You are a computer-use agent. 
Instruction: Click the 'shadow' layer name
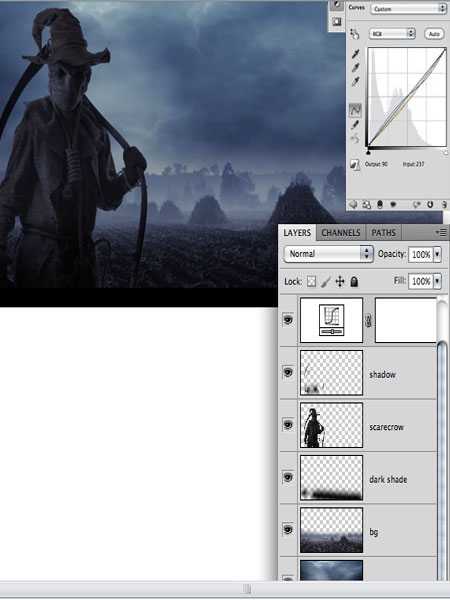point(382,375)
